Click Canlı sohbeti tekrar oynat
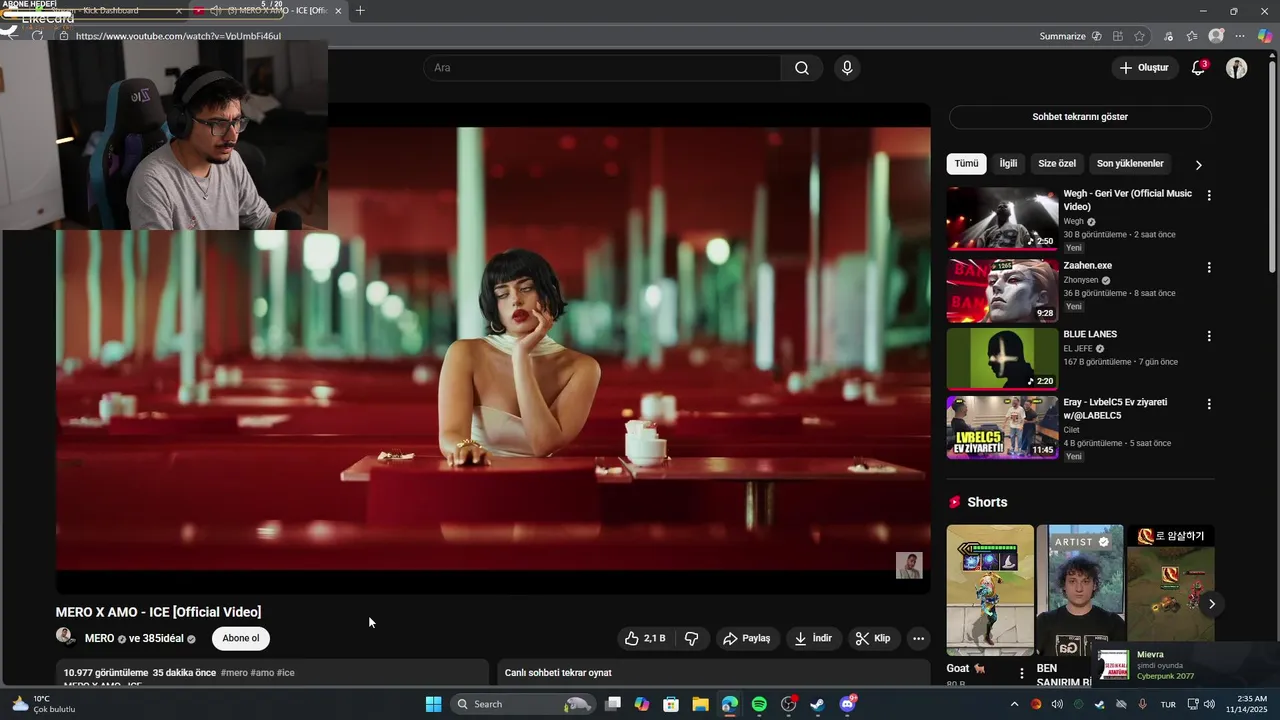The height and width of the screenshot is (720, 1280). 558,673
